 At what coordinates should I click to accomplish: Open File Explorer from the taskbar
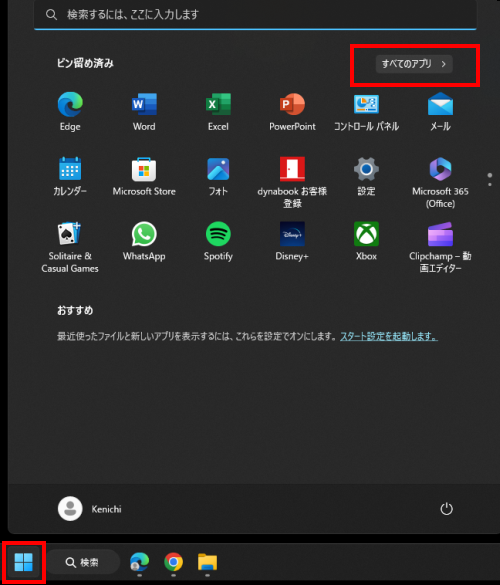point(207,562)
